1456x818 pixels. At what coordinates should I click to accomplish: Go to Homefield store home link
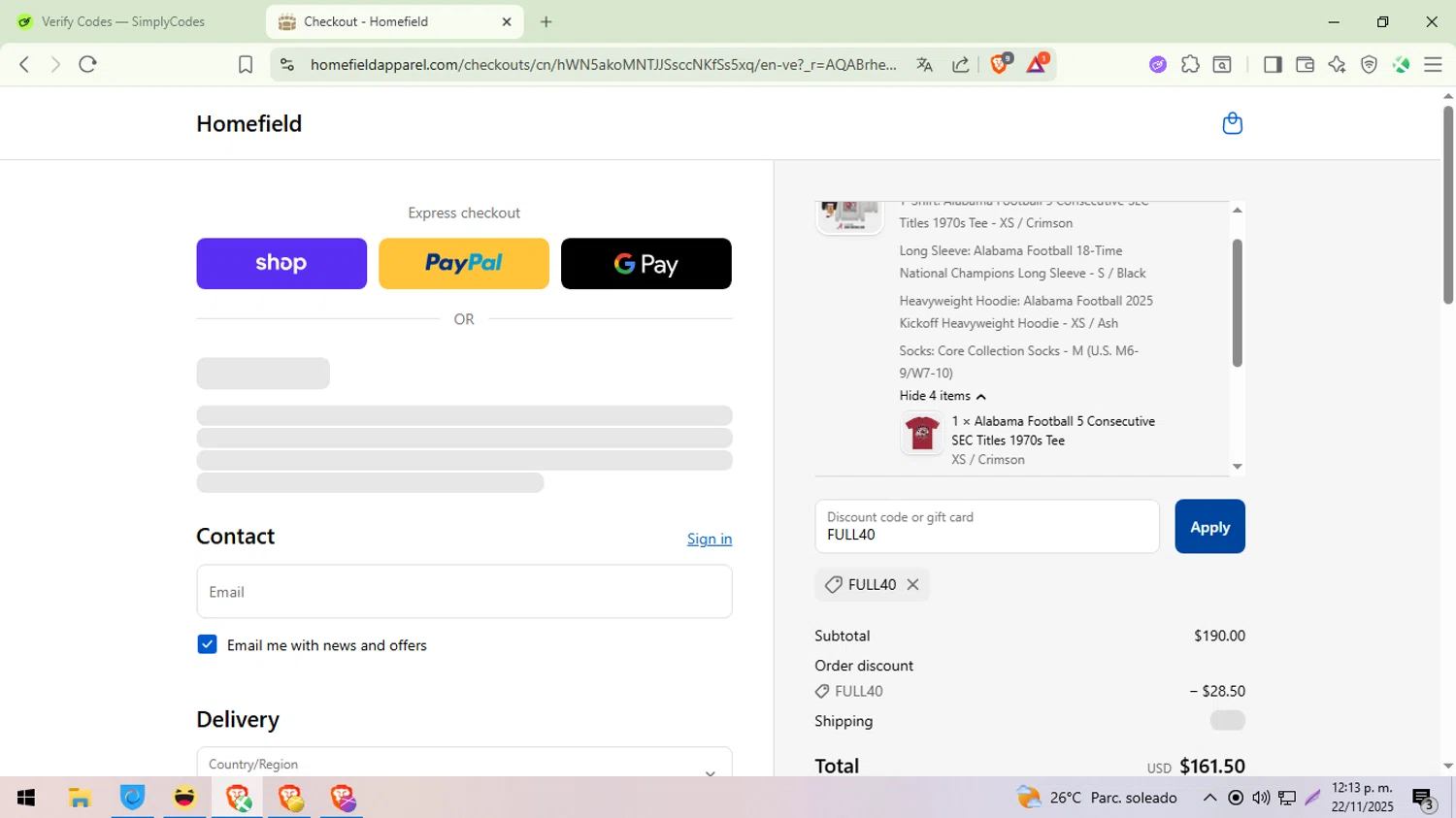(x=248, y=123)
